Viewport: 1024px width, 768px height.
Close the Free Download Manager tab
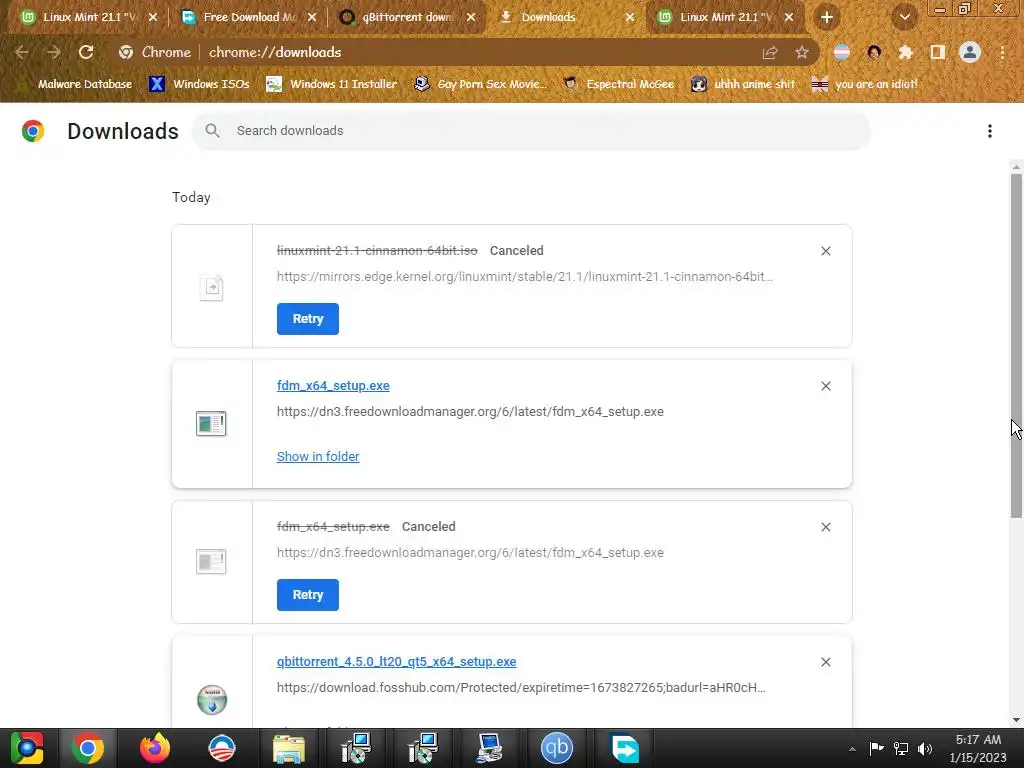(312, 18)
